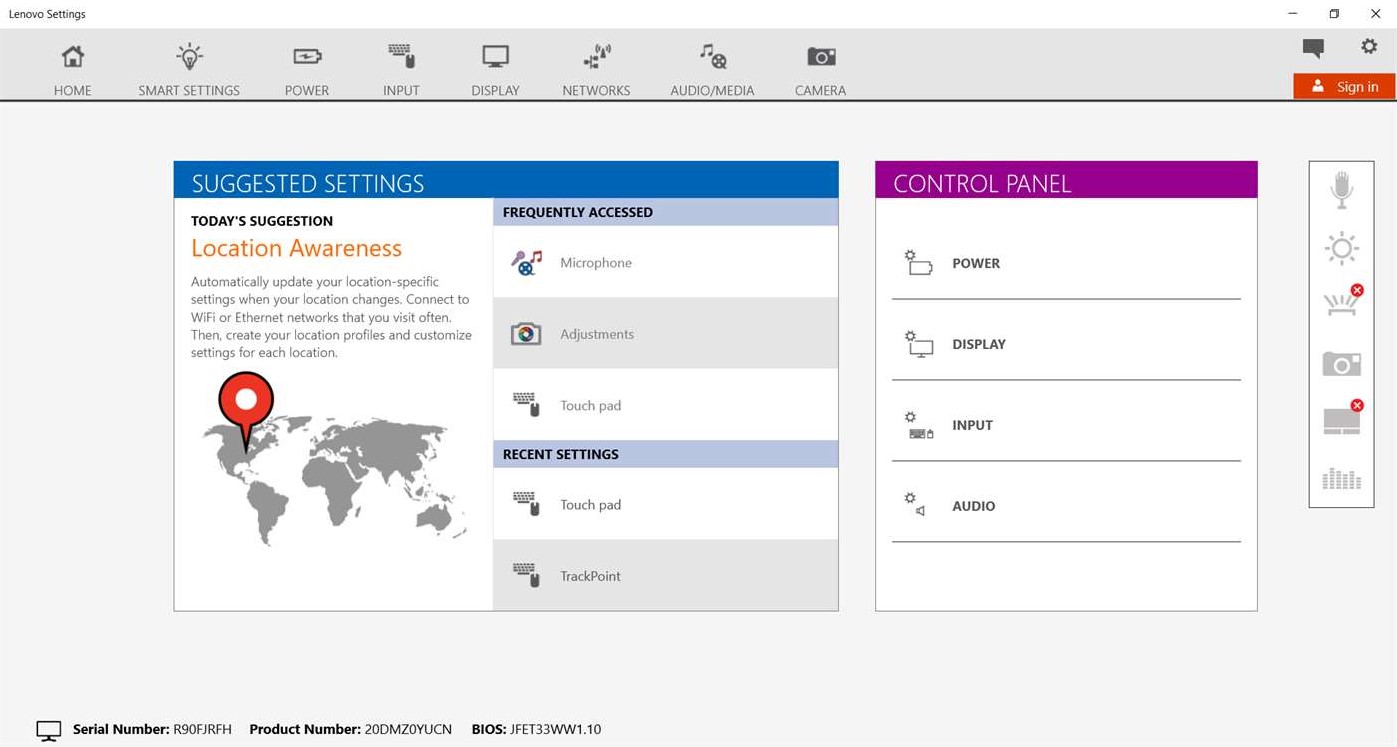Click TODAY'S SUGGESTION label
1397x747 pixels.
[262, 221]
